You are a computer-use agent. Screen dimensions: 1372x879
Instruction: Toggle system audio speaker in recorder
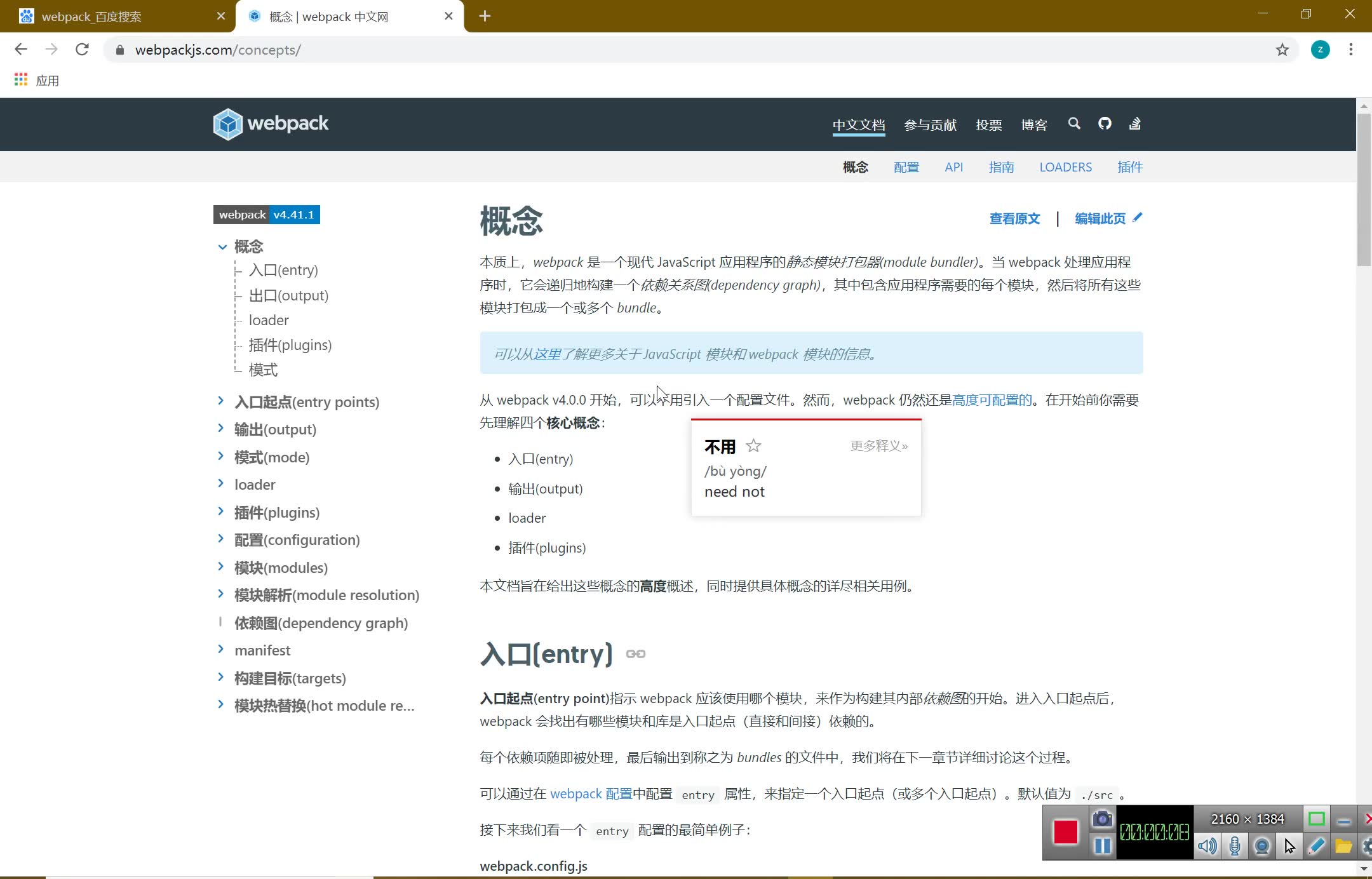1207,846
